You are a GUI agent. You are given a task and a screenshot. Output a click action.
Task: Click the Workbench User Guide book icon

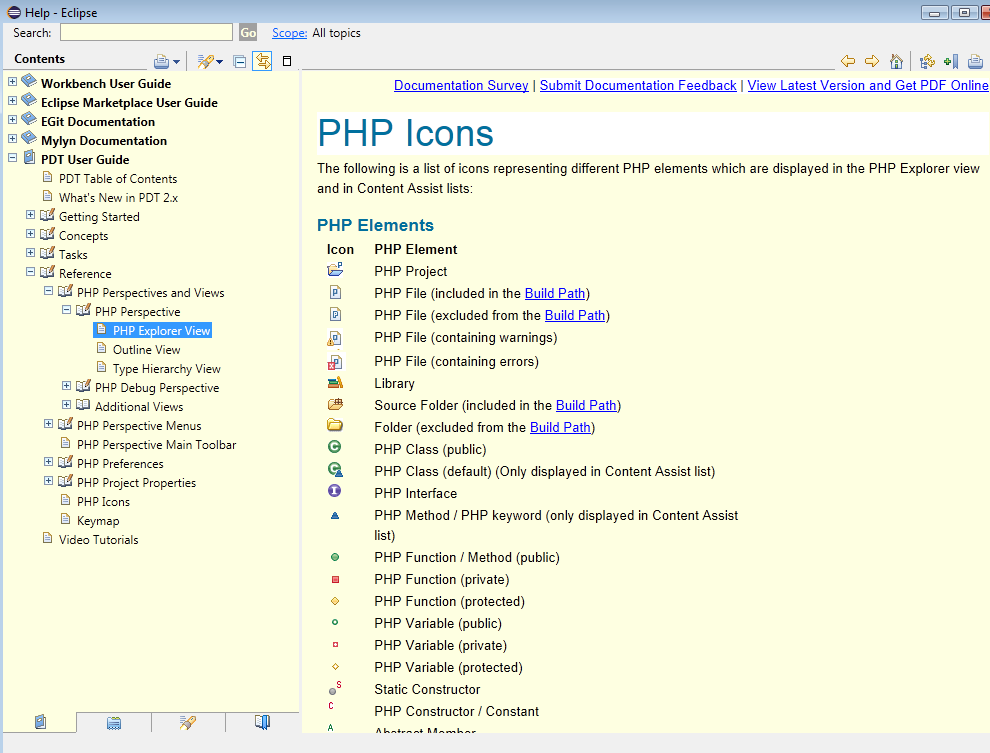[29, 81]
